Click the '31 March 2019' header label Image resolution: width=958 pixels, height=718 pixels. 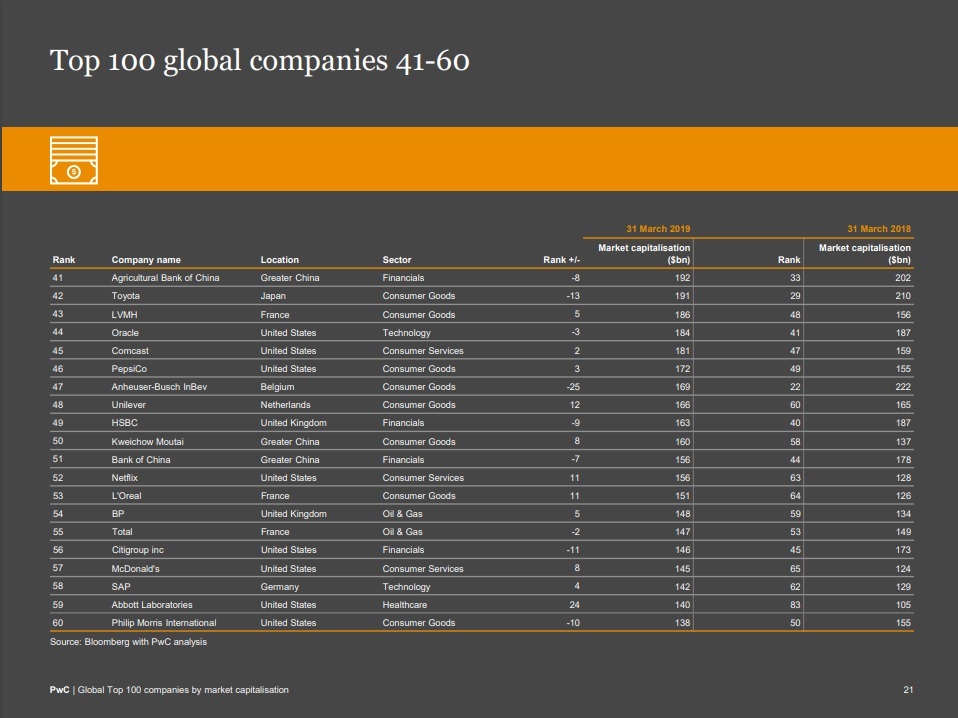point(658,229)
